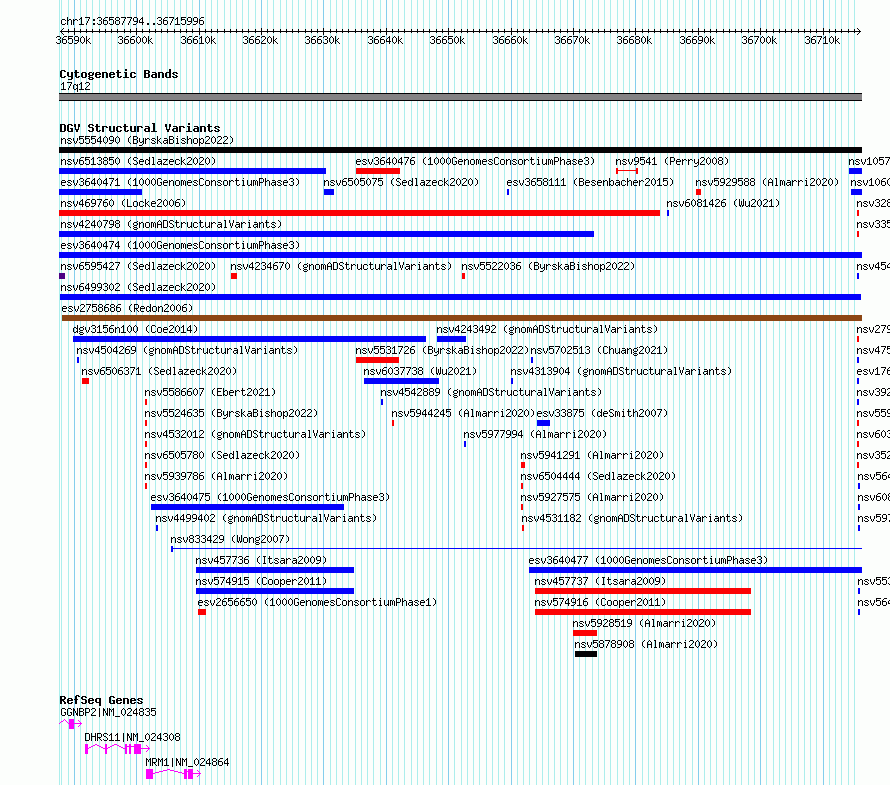The height and width of the screenshot is (785, 890).
Task: Select the MRM1|NM_024864 gene label
Action: pyautogui.click(x=187, y=762)
